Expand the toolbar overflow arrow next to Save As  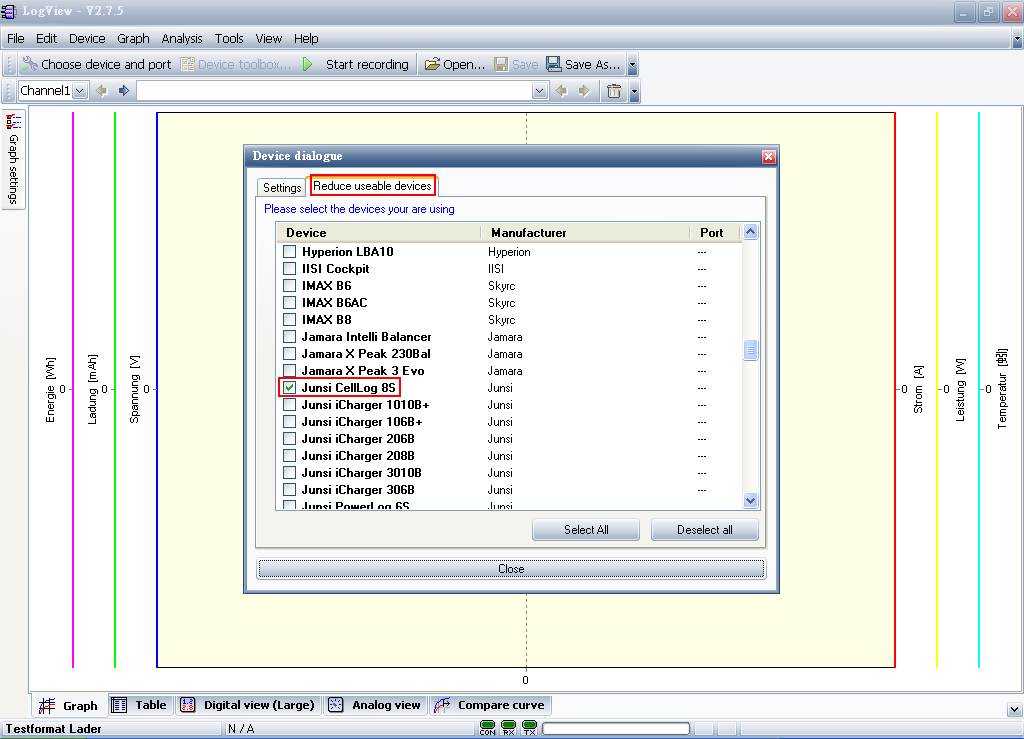[x=632, y=64]
